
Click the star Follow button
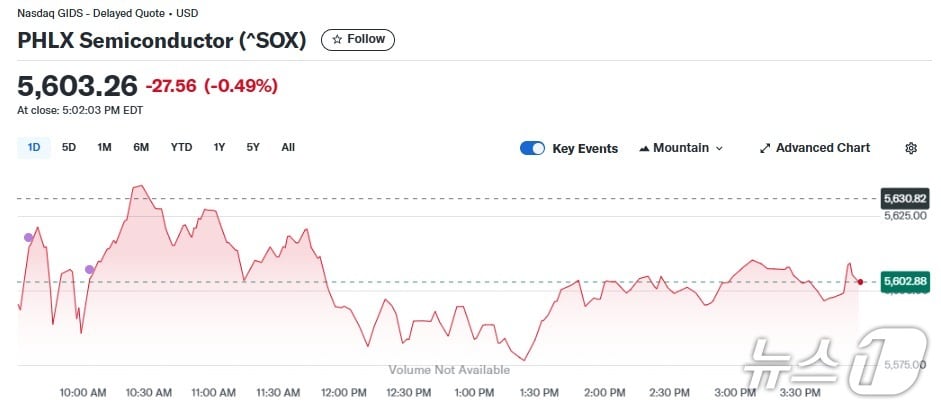(358, 39)
